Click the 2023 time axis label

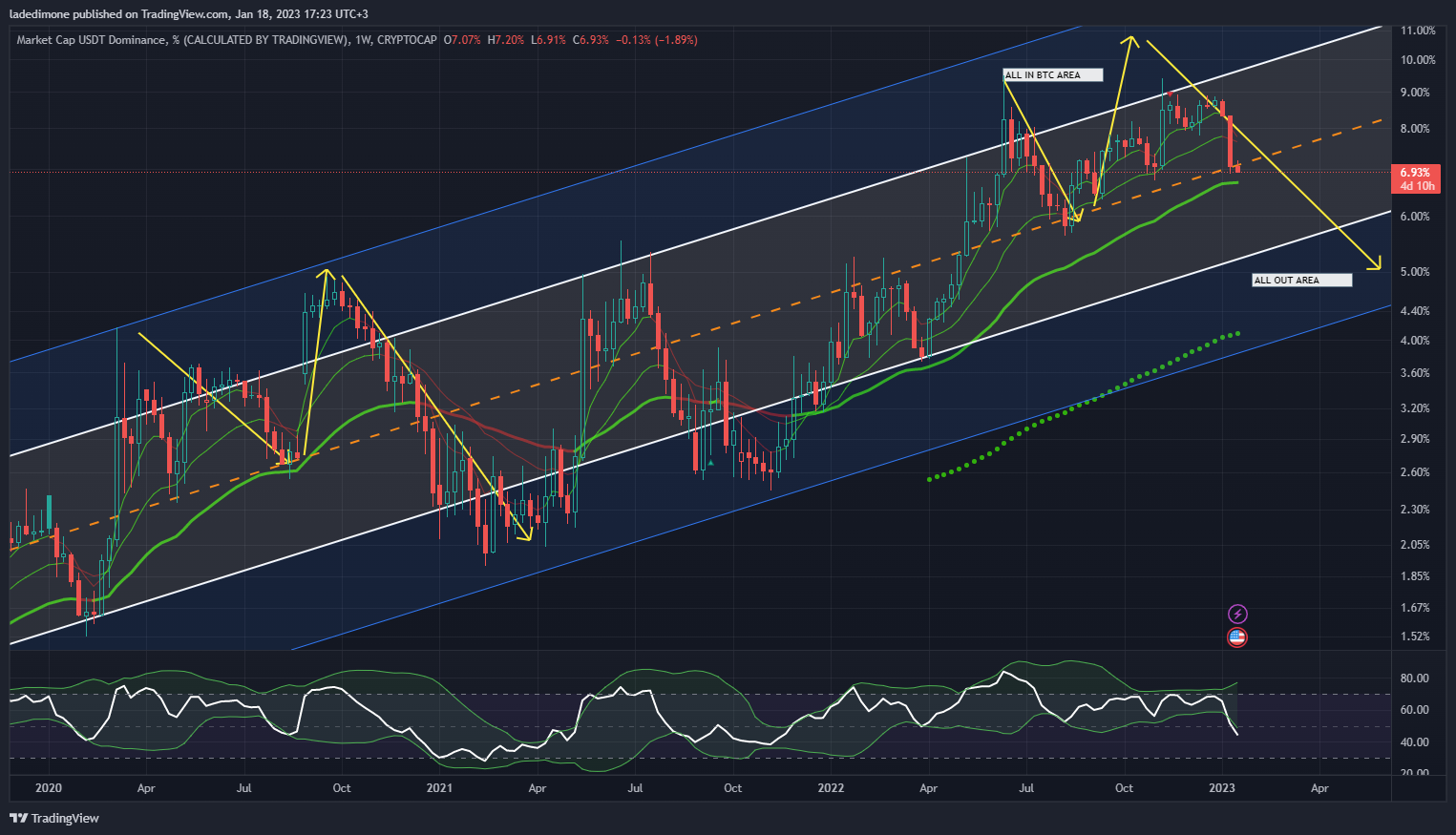coord(1222,788)
